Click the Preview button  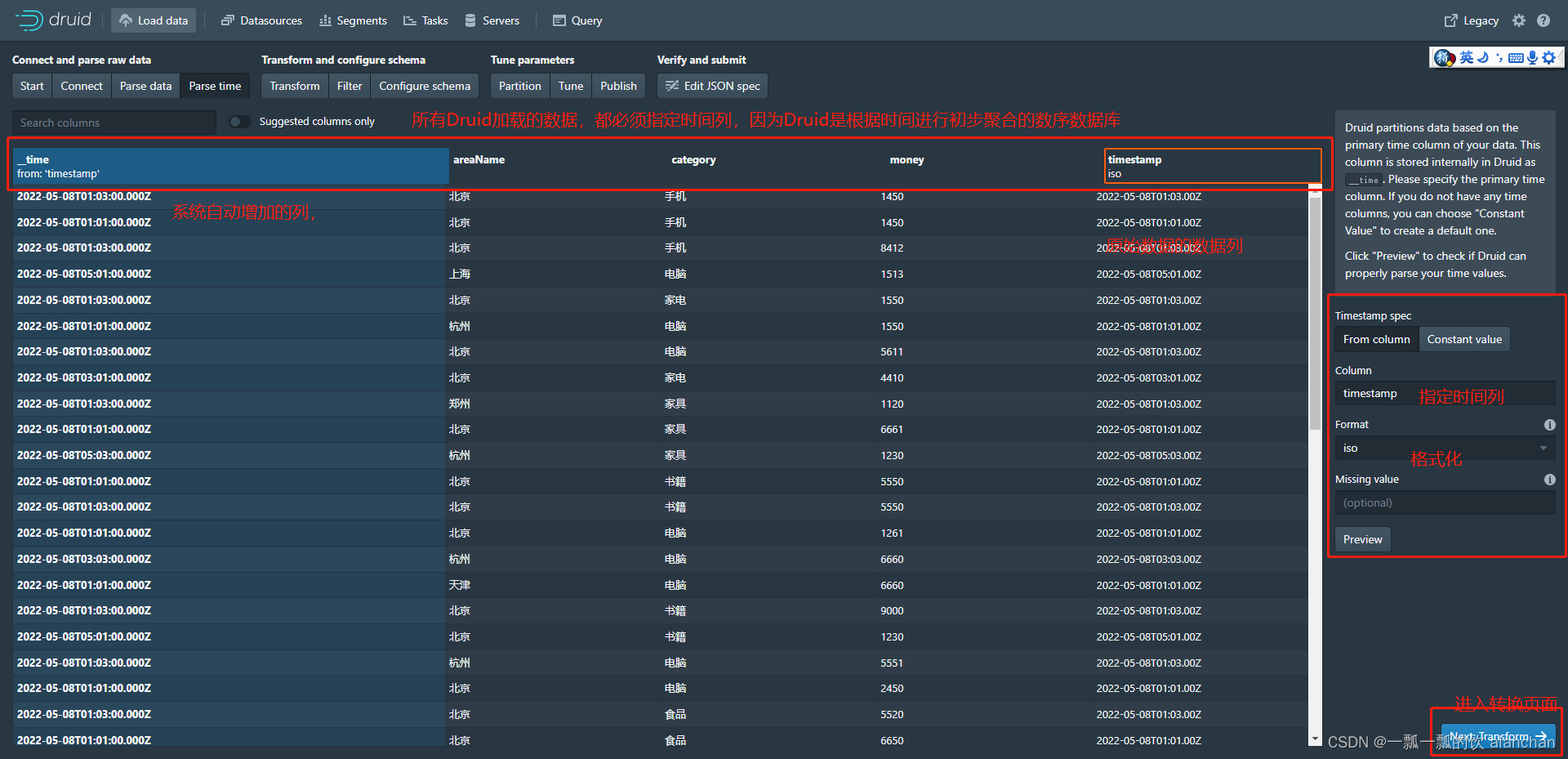1363,539
